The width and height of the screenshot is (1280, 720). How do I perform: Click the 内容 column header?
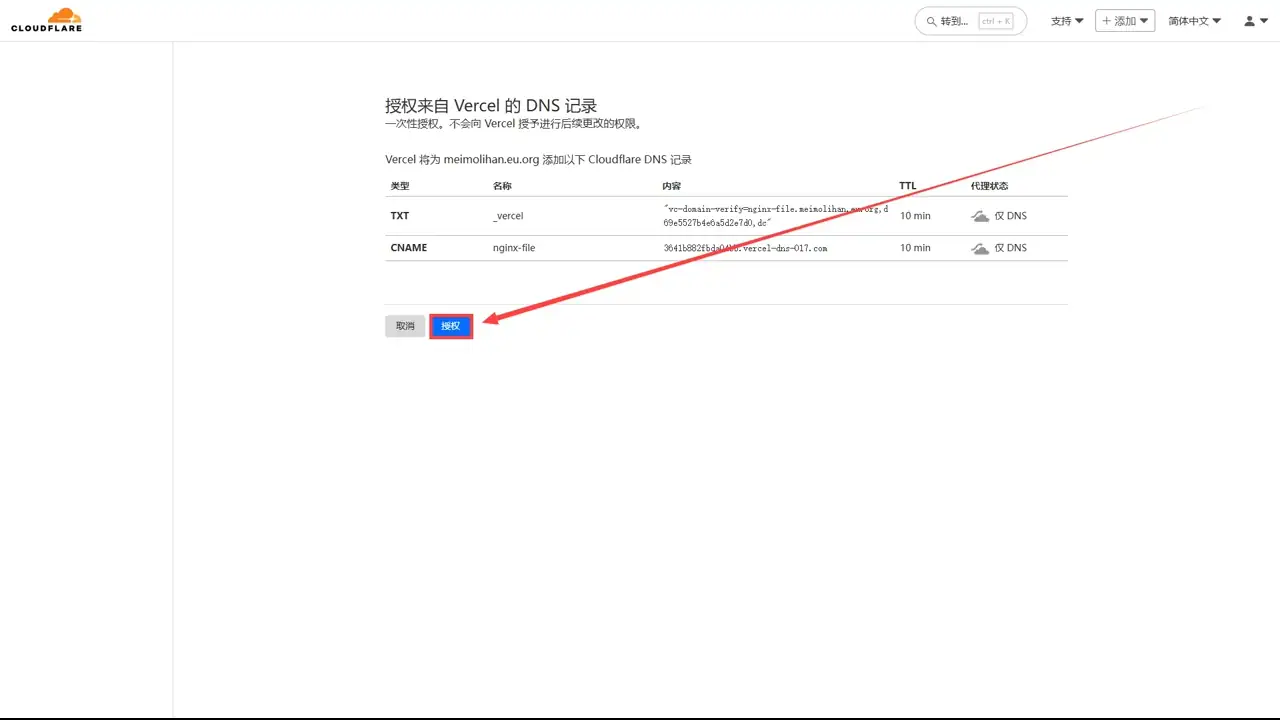pyautogui.click(x=672, y=186)
